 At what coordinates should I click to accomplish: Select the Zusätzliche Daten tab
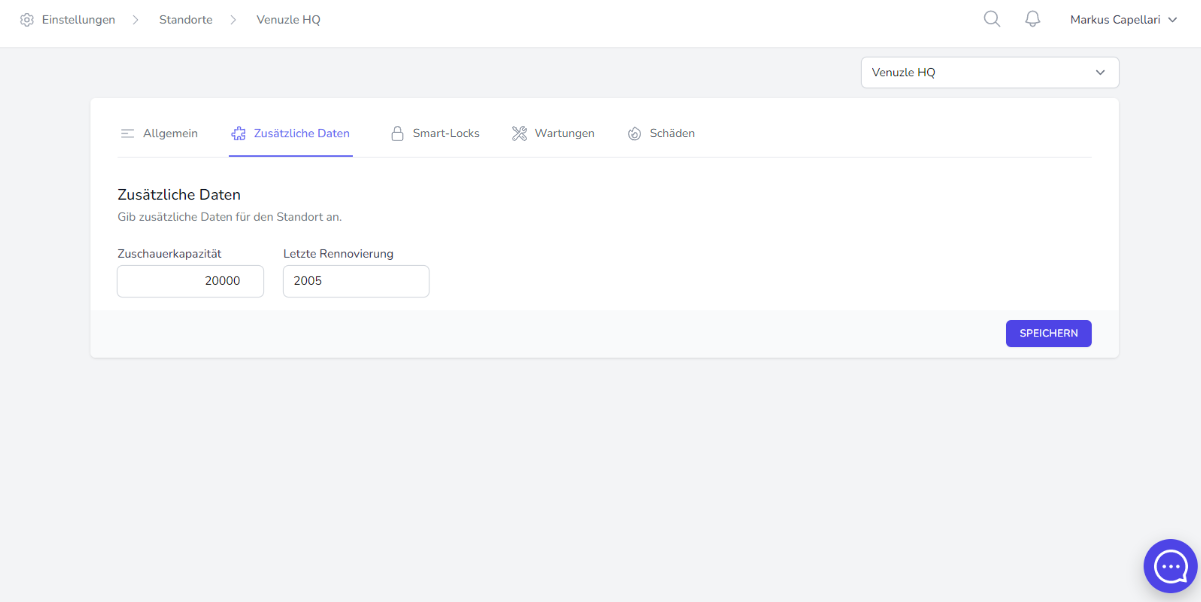tap(291, 133)
